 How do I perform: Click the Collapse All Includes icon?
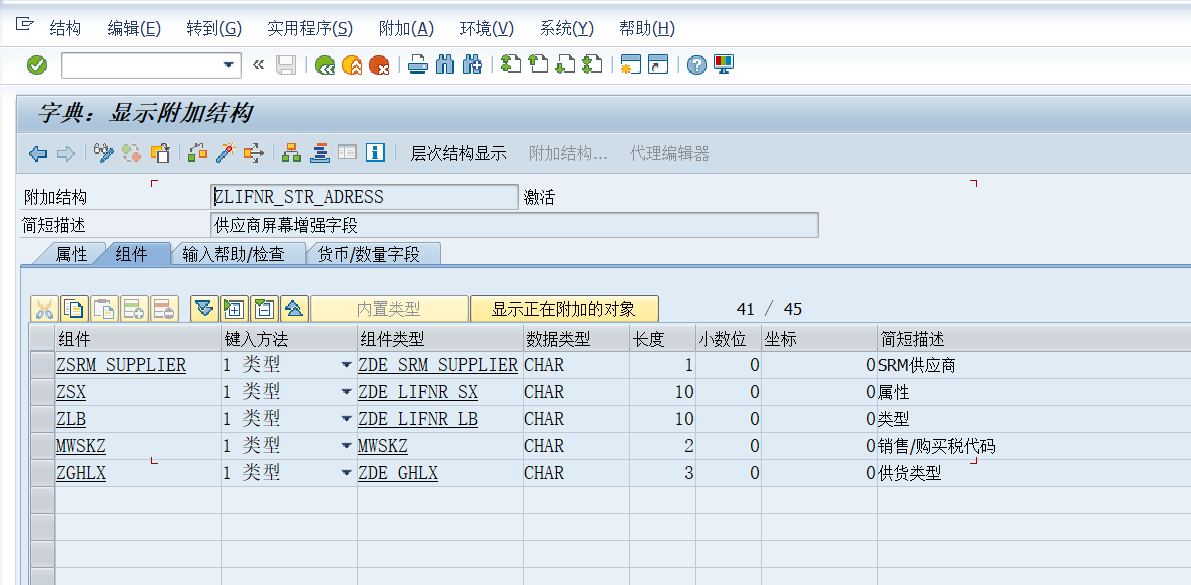(294, 308)
